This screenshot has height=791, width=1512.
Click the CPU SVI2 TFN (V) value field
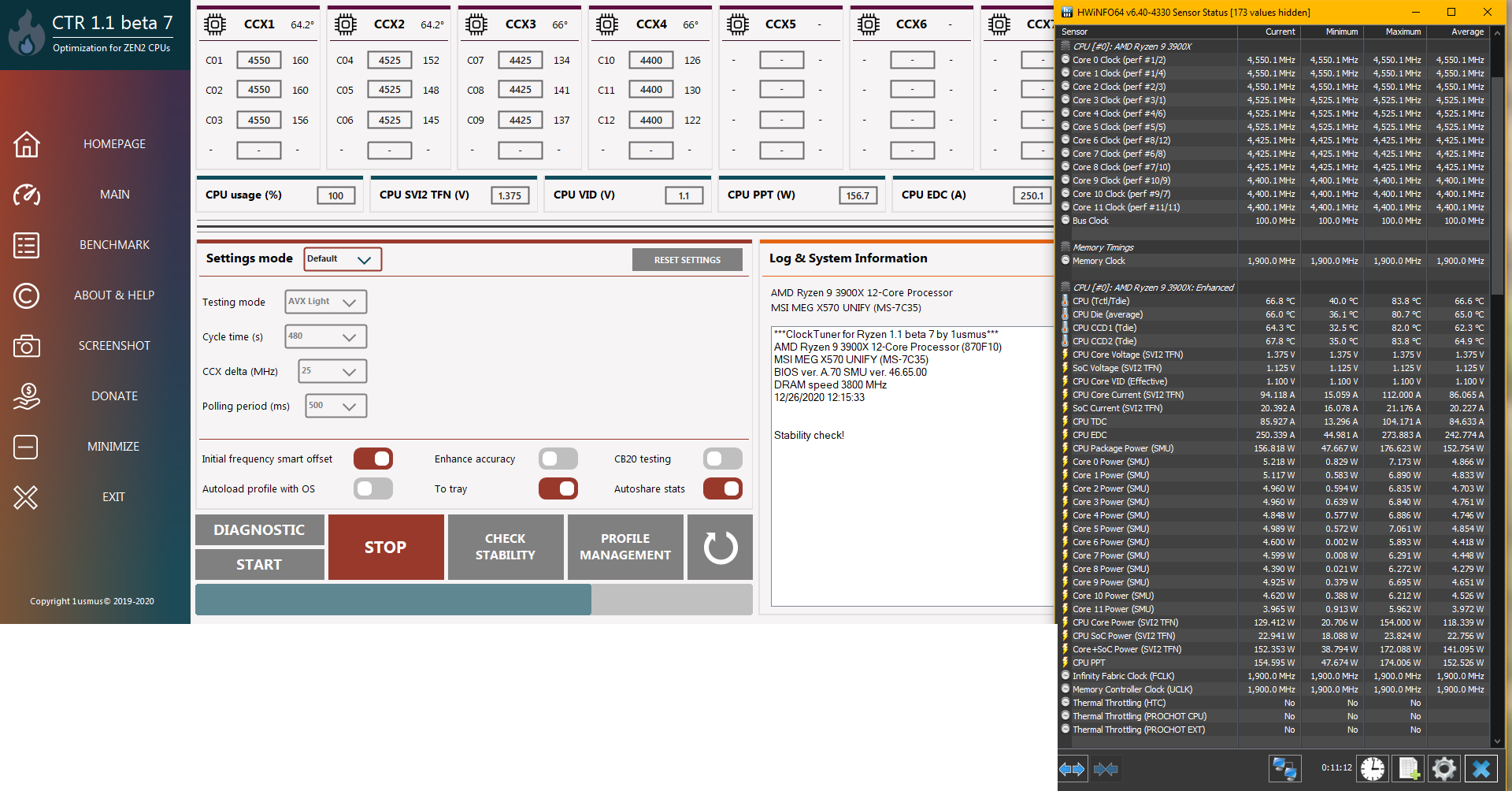click(x=510, y=196)
